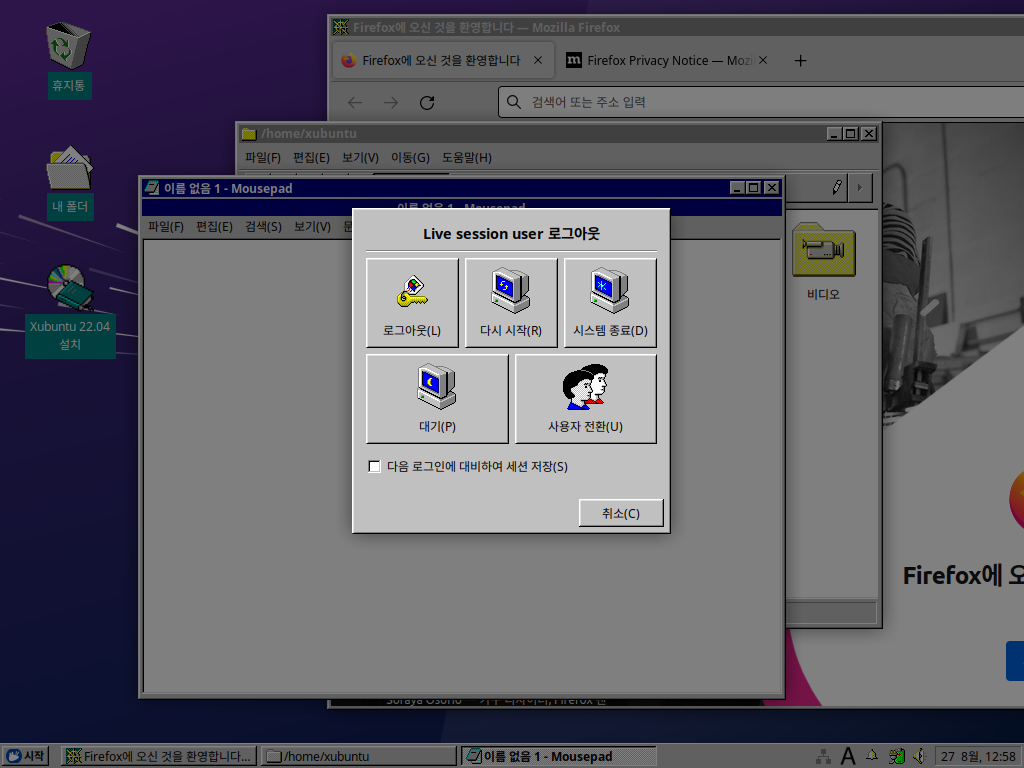
Task: Minimize the Mousepad window
Action: [x=737, y=188]
